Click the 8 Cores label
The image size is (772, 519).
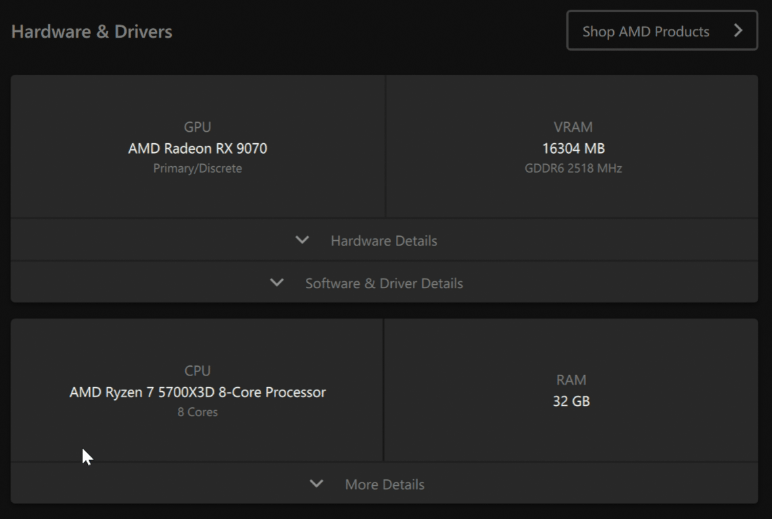pyautogui.click(x=197, y=412)
